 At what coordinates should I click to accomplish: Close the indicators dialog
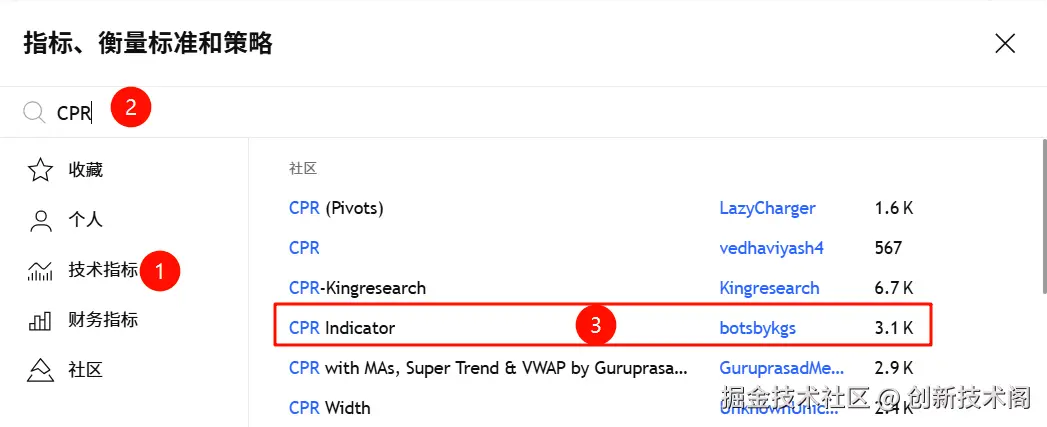point(1005,43)
